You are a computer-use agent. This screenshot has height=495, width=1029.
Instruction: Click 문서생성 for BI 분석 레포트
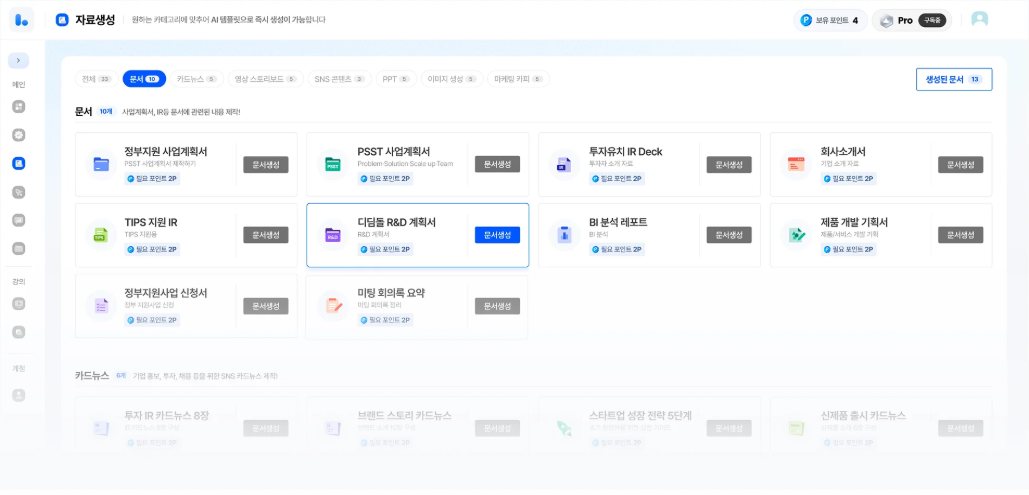pos(729,235)
